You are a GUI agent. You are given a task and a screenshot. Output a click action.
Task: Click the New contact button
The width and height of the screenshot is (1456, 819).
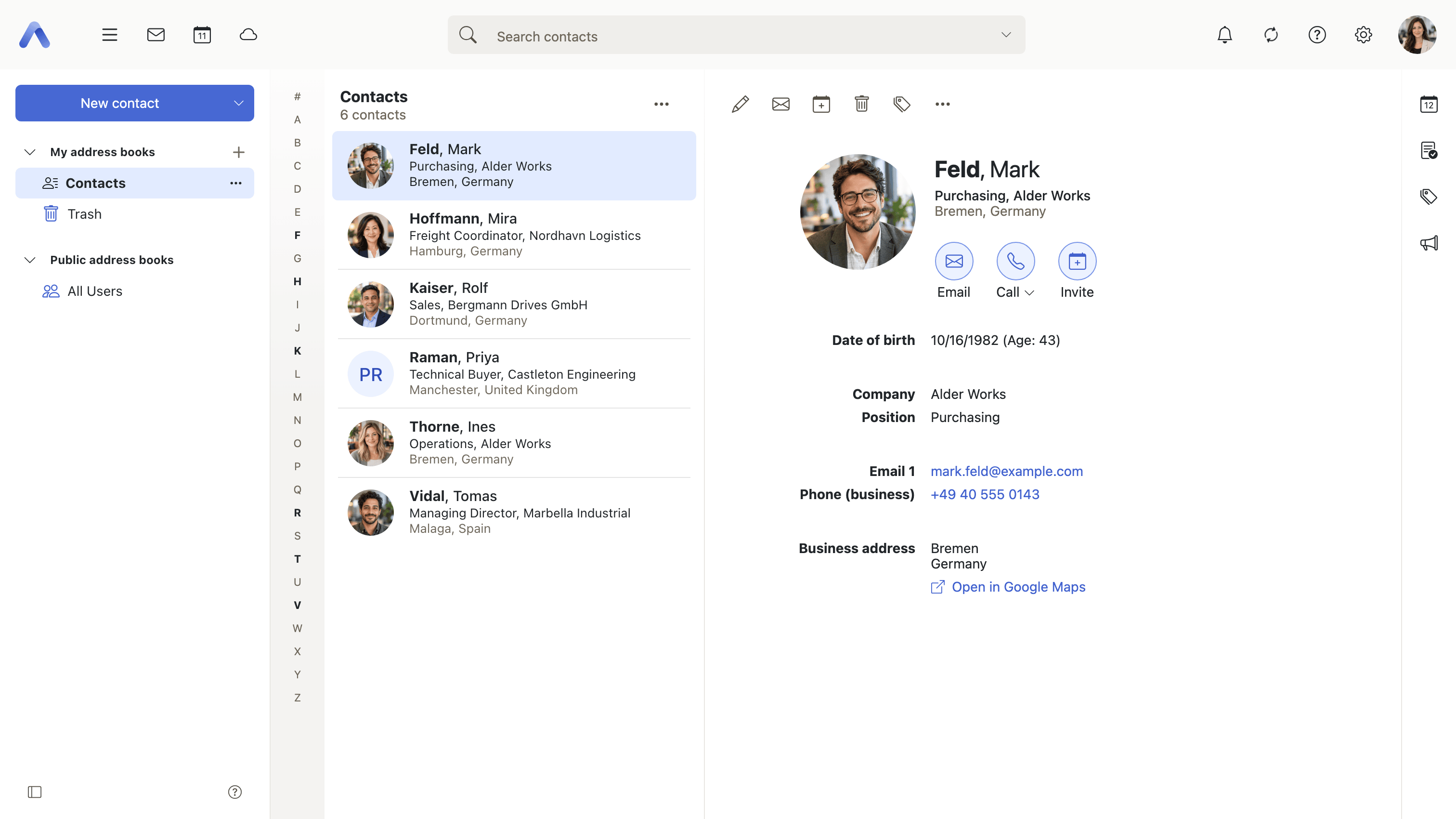pyautogui.click(x=119, y=104)
